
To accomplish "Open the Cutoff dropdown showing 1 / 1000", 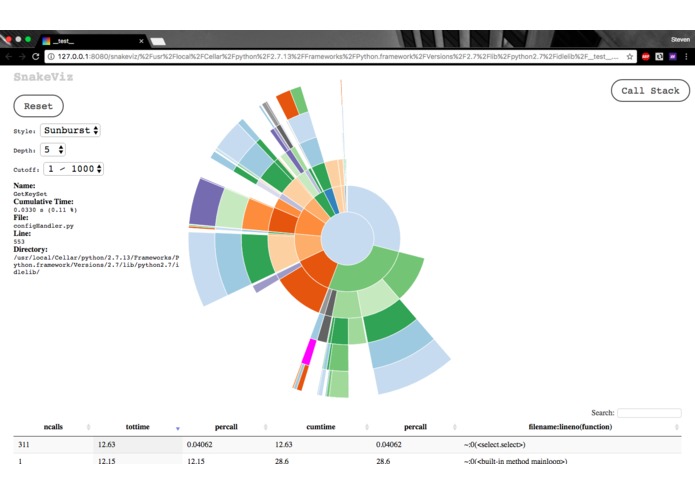I will pyautogui.click(x=74, y=169).
